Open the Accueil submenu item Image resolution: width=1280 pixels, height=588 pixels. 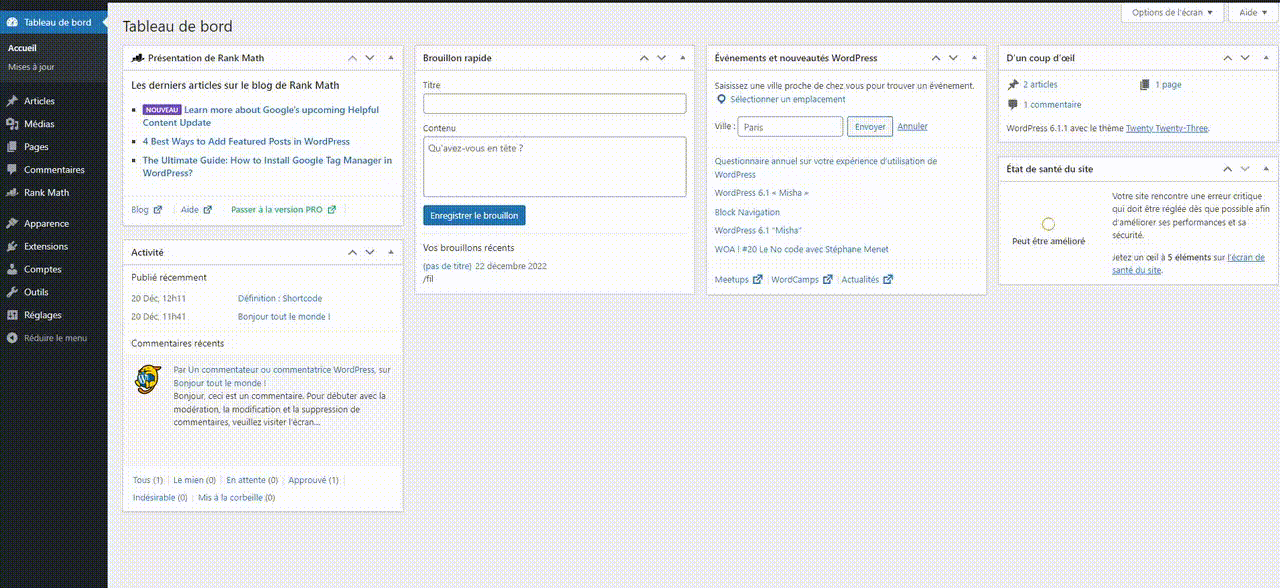22,48
